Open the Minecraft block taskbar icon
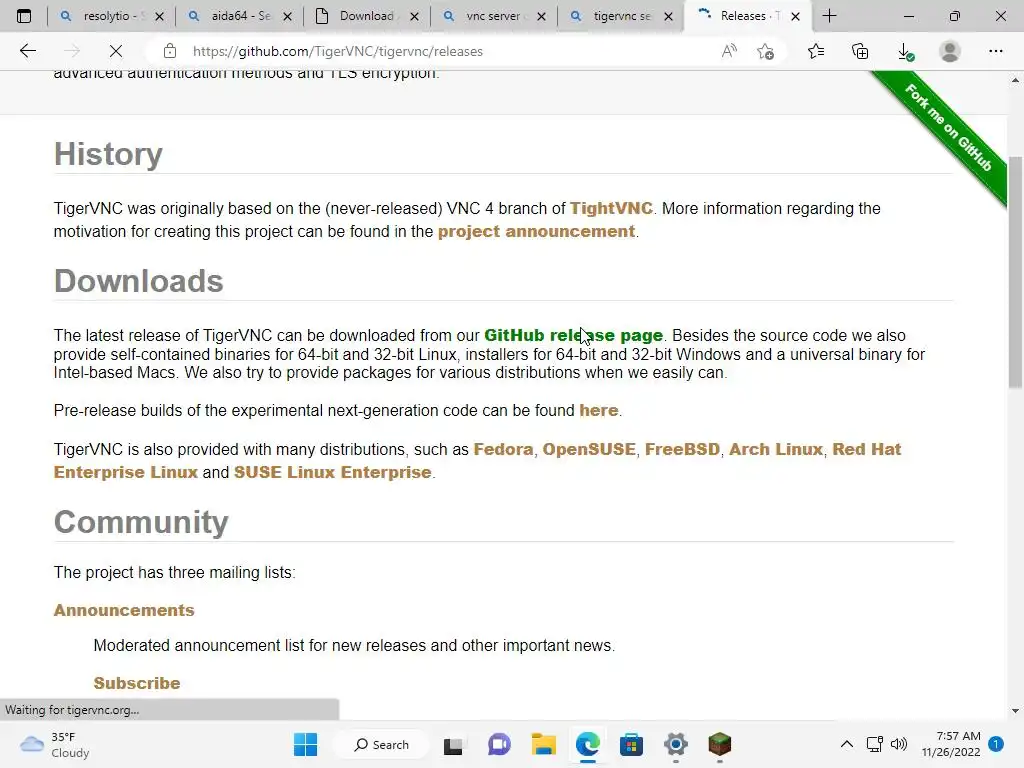This screenshot has width=1024, height=768. [x=720, y=744]
